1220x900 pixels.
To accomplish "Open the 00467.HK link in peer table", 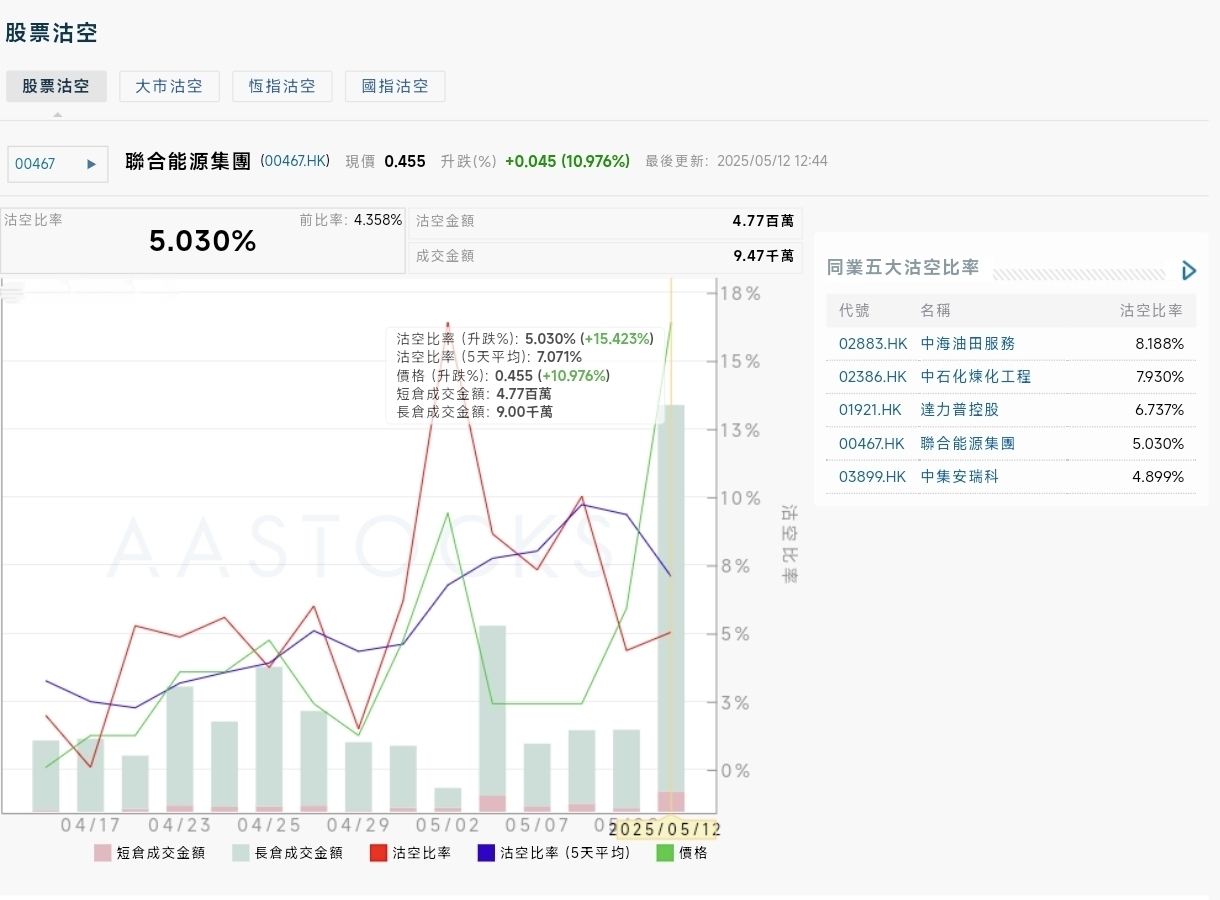I will (x=871, y=443).
